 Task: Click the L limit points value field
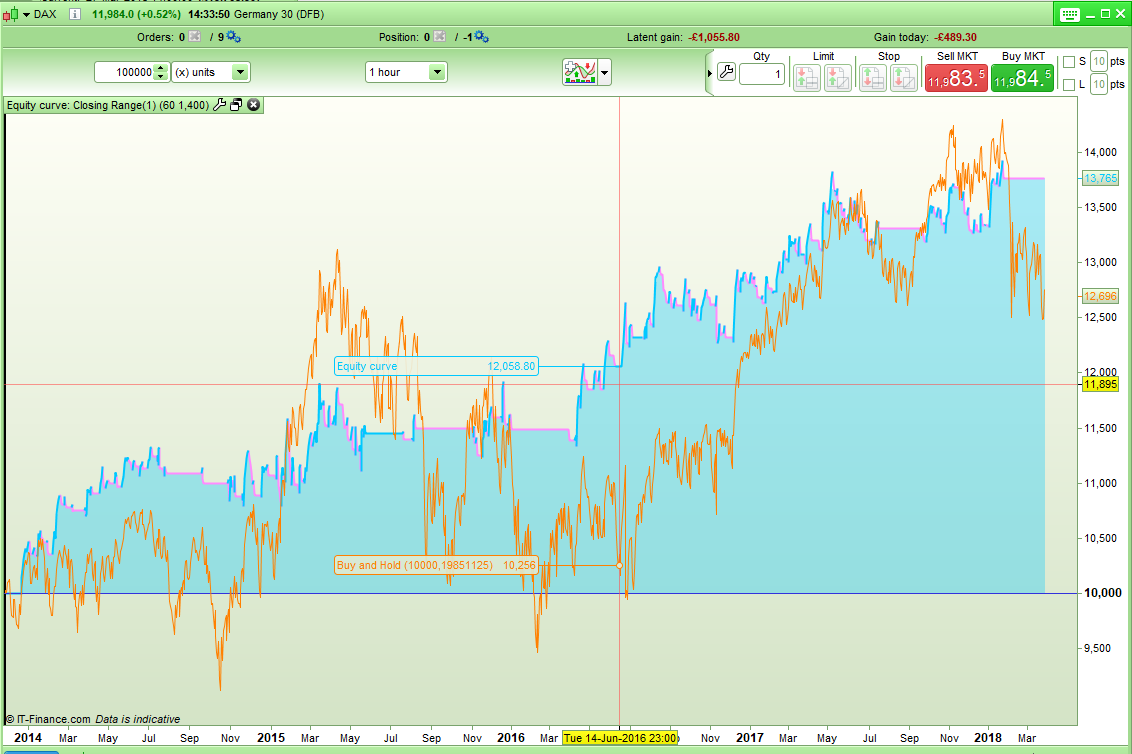pyautogui.click(x=1099, y=84)
